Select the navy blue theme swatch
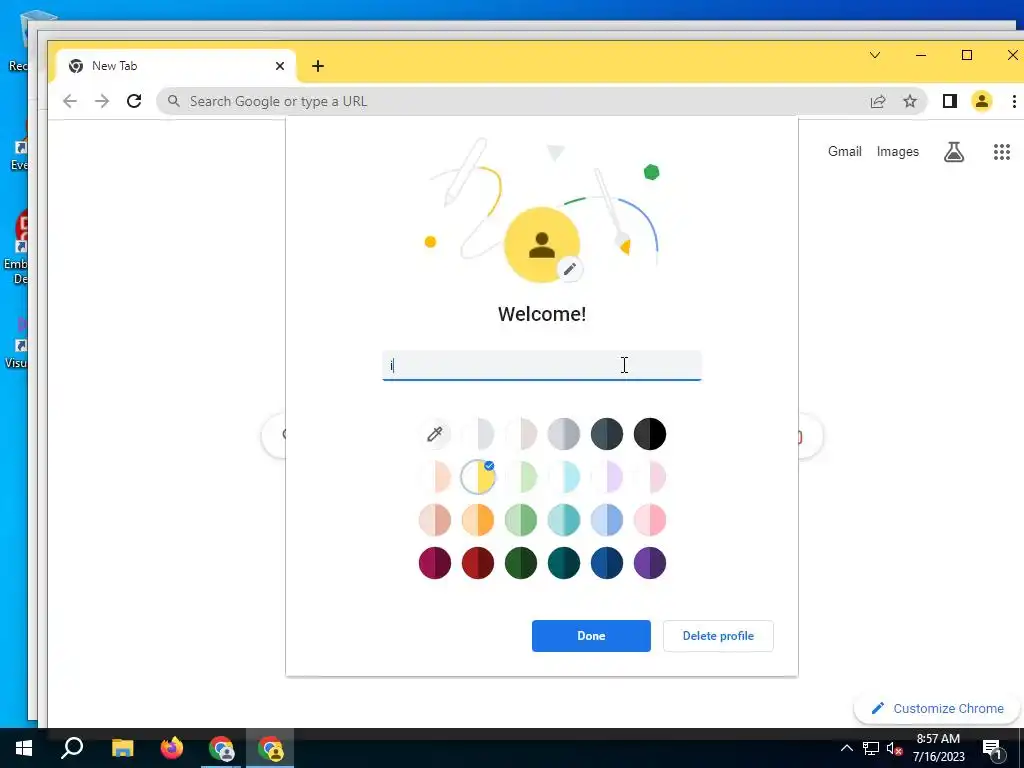1024x768 pixels. 607,564
